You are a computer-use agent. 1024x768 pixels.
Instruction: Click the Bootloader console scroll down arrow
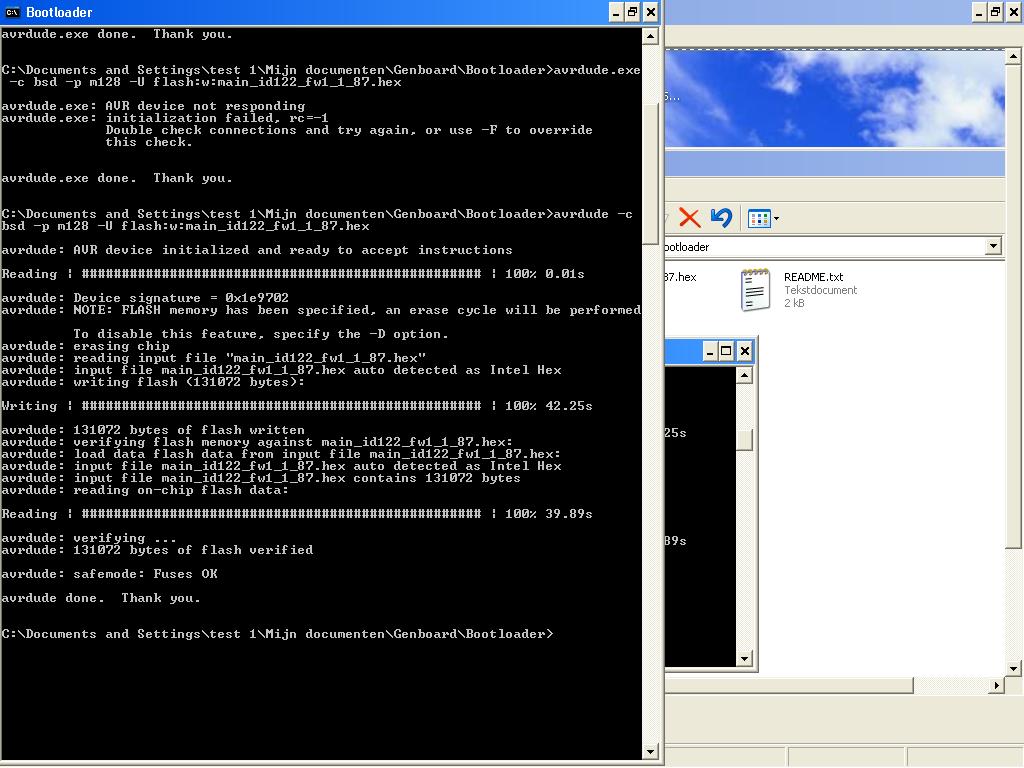pos(650,751)
